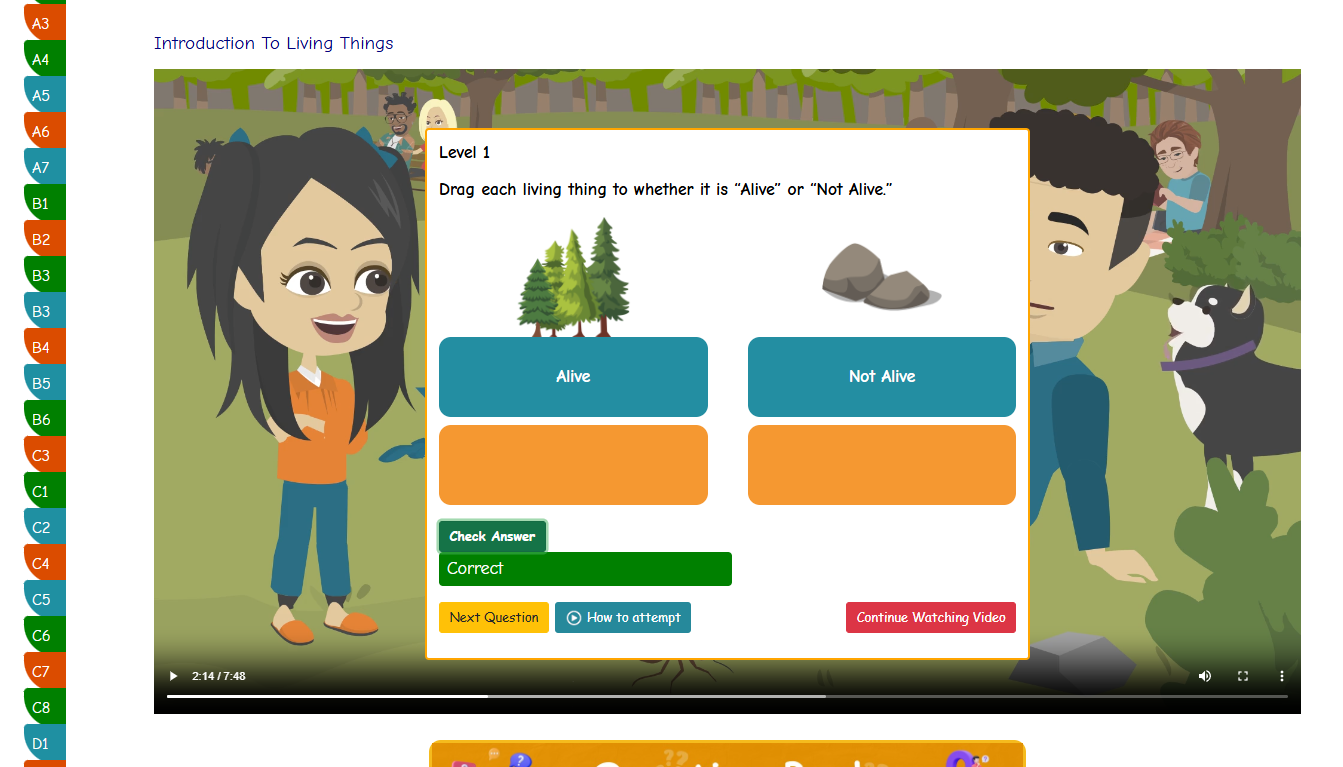The width and height of the screenshot is (1343, 767).
Task: Mute the video with the speaker icon
Action: [1204, 676]
